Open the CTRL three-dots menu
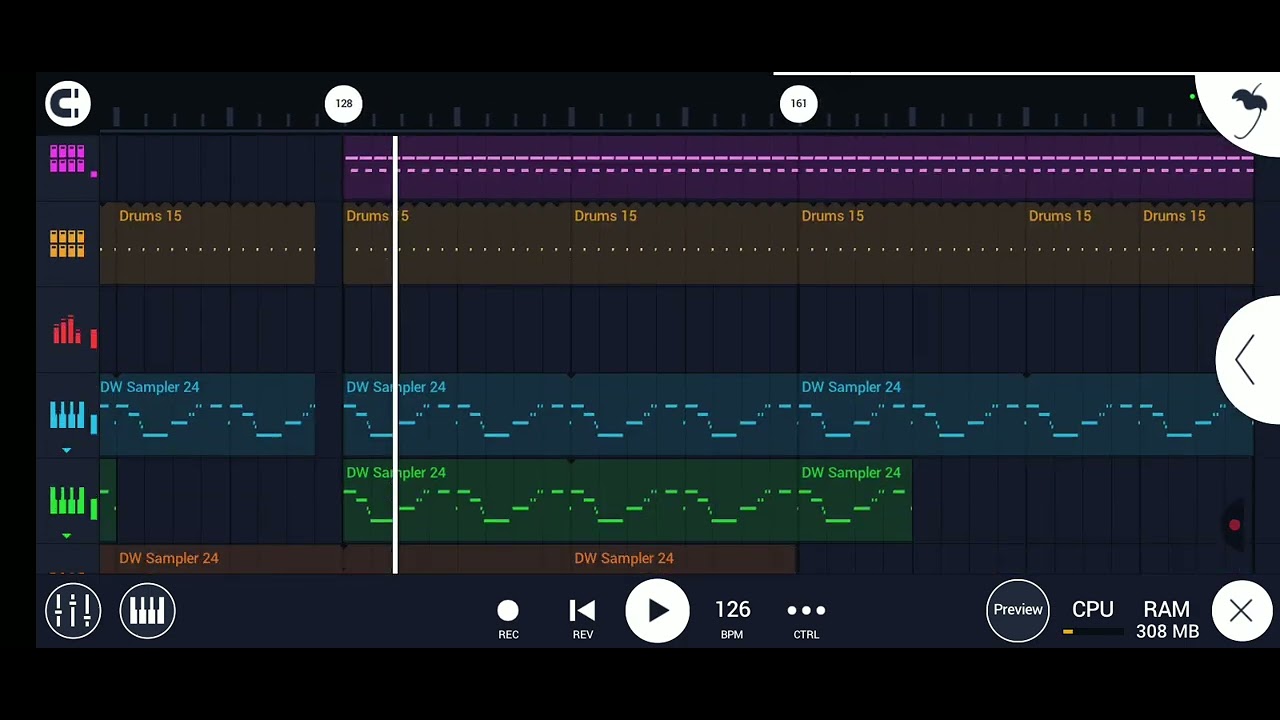The height and width of the screenshot is (720, 1280). [x=806, y=619]
